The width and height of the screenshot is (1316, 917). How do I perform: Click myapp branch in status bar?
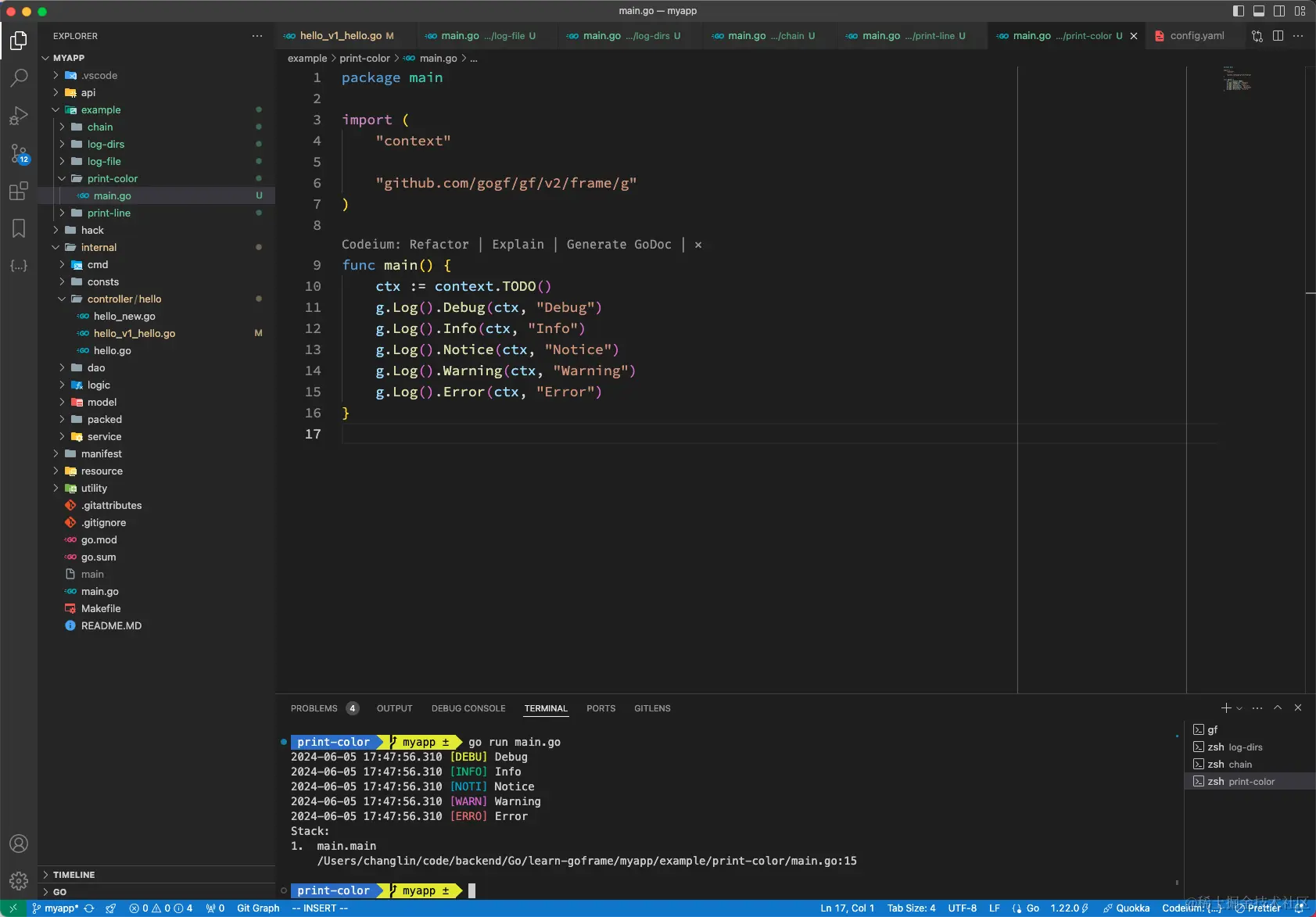(55, 908)
